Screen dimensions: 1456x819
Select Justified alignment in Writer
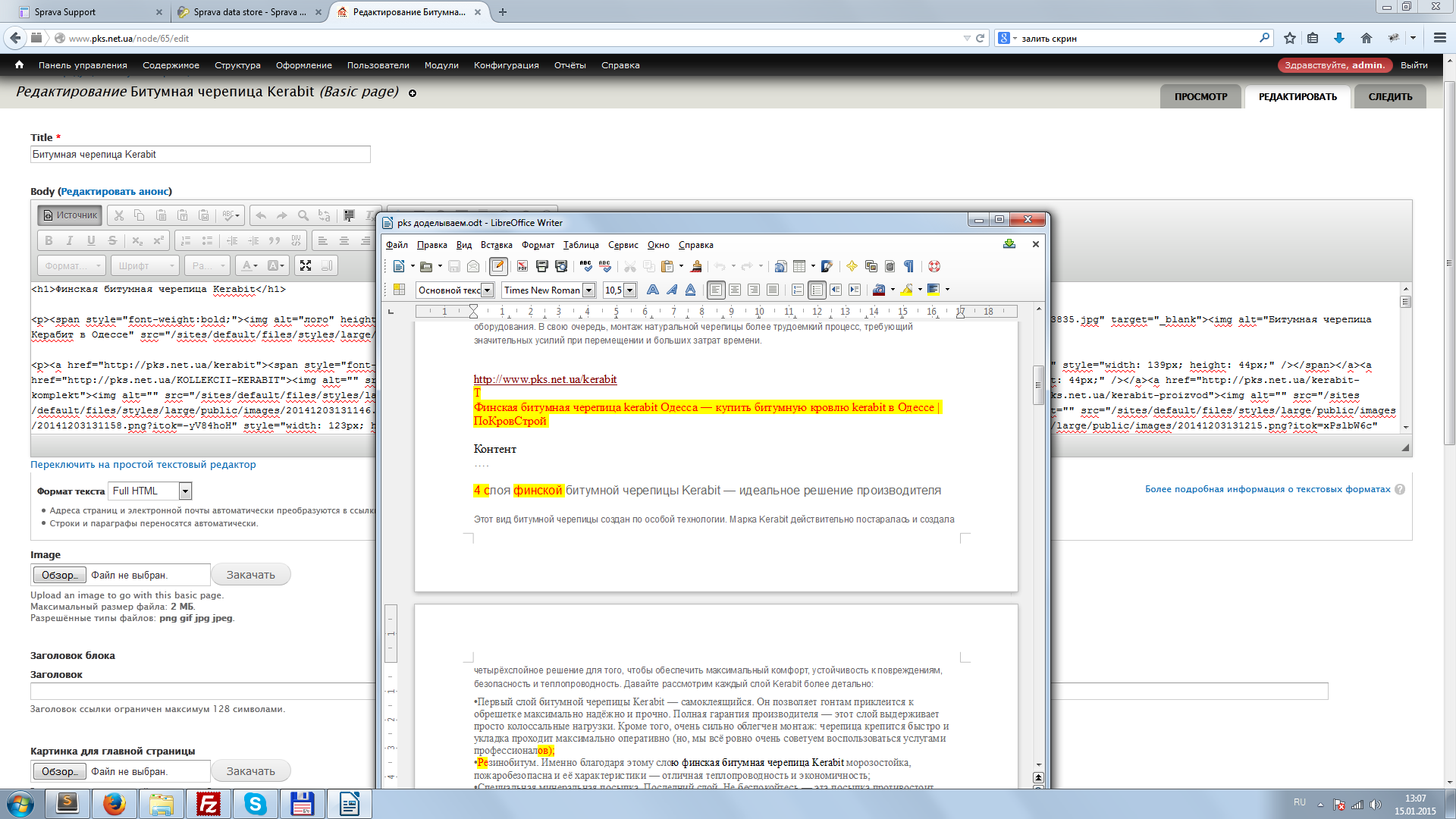pos(773,290)
